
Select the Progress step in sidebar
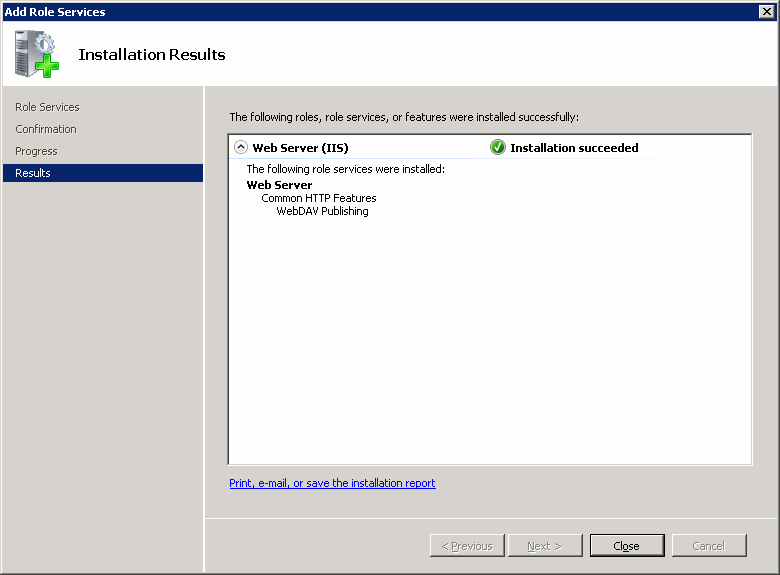coord(36,151)
